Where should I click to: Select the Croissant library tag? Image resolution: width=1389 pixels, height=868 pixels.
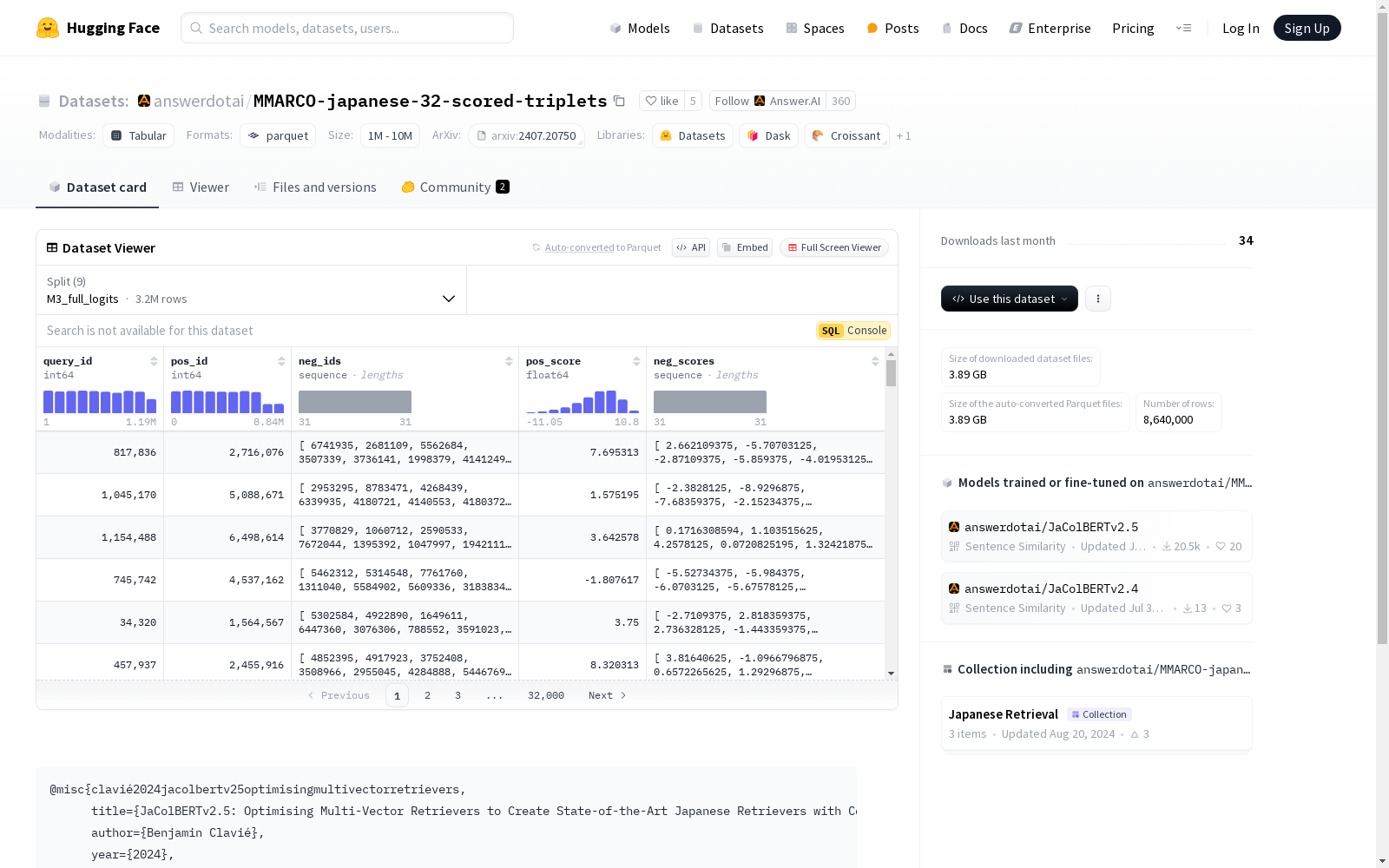(846, 135)
